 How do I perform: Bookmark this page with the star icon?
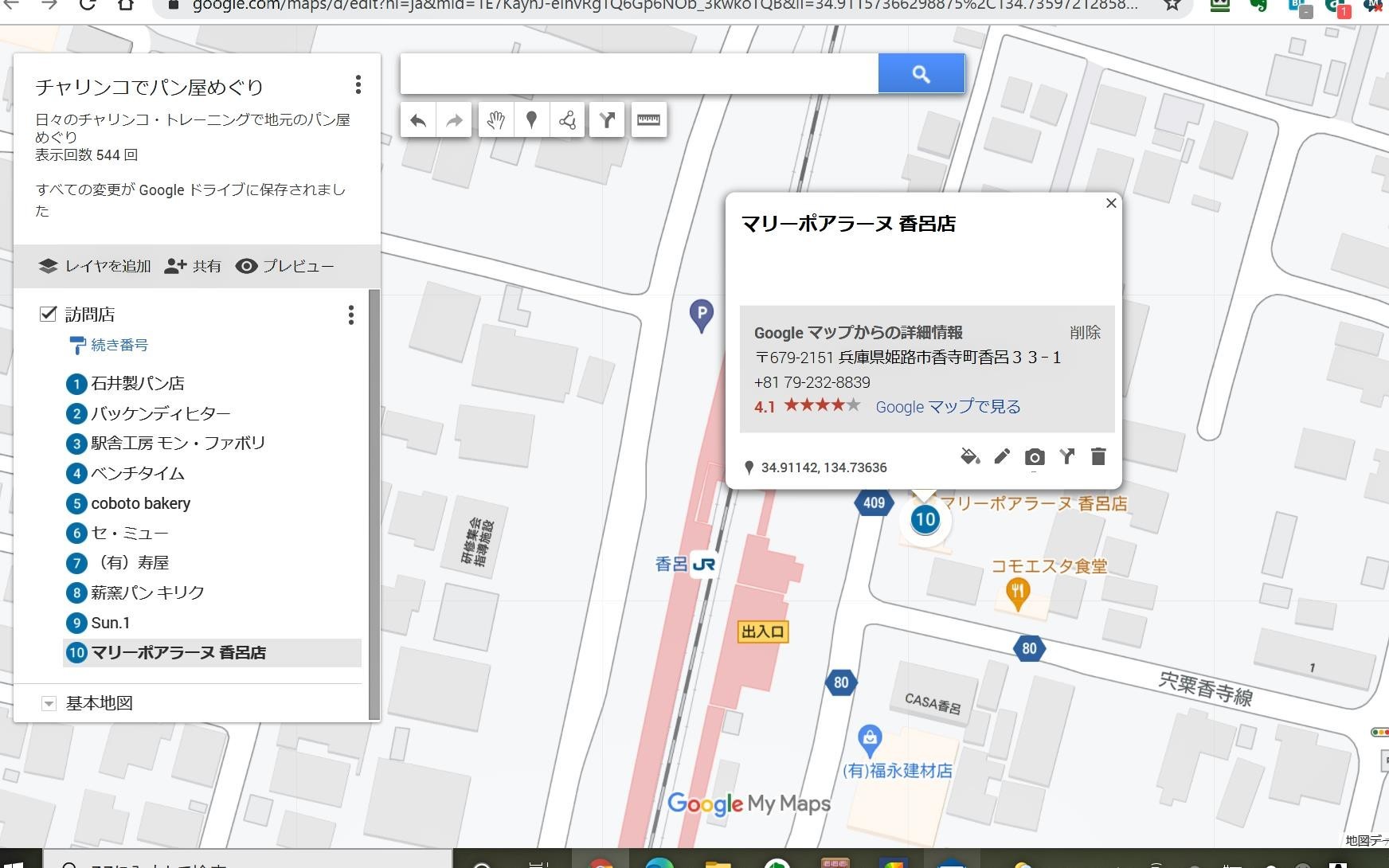[1172, 5]
